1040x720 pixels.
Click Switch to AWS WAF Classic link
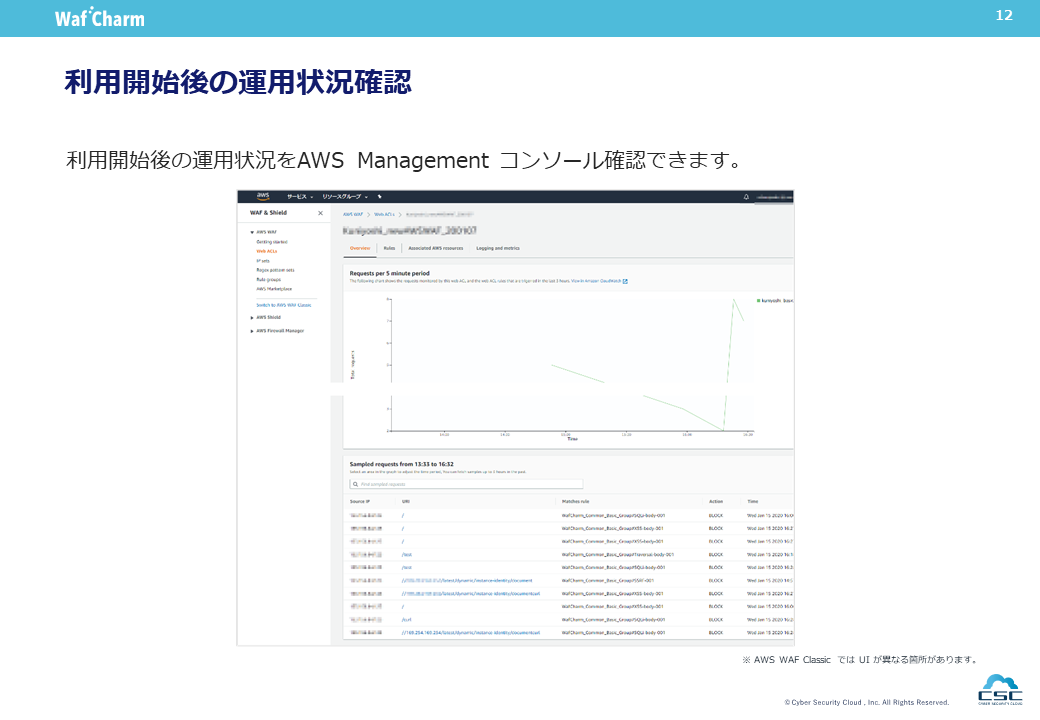[x=284, y=304]
